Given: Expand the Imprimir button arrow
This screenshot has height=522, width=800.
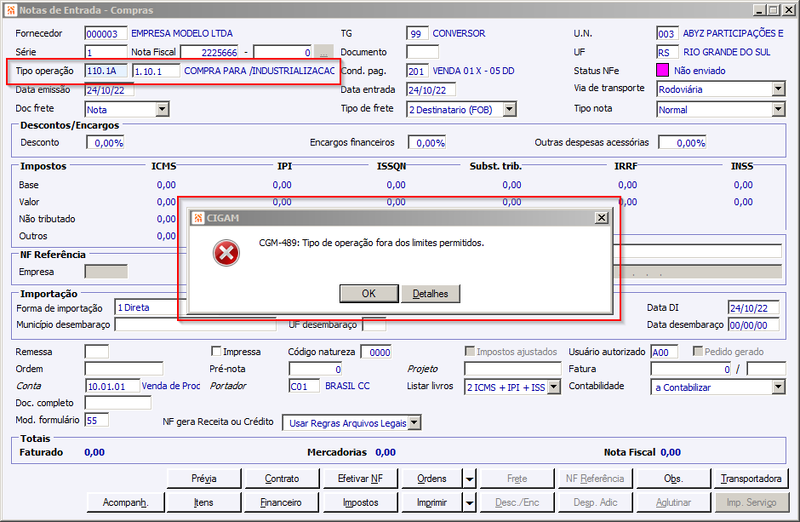Looking at the screenshot, I should pyautogui.click(x=469, y=503).
